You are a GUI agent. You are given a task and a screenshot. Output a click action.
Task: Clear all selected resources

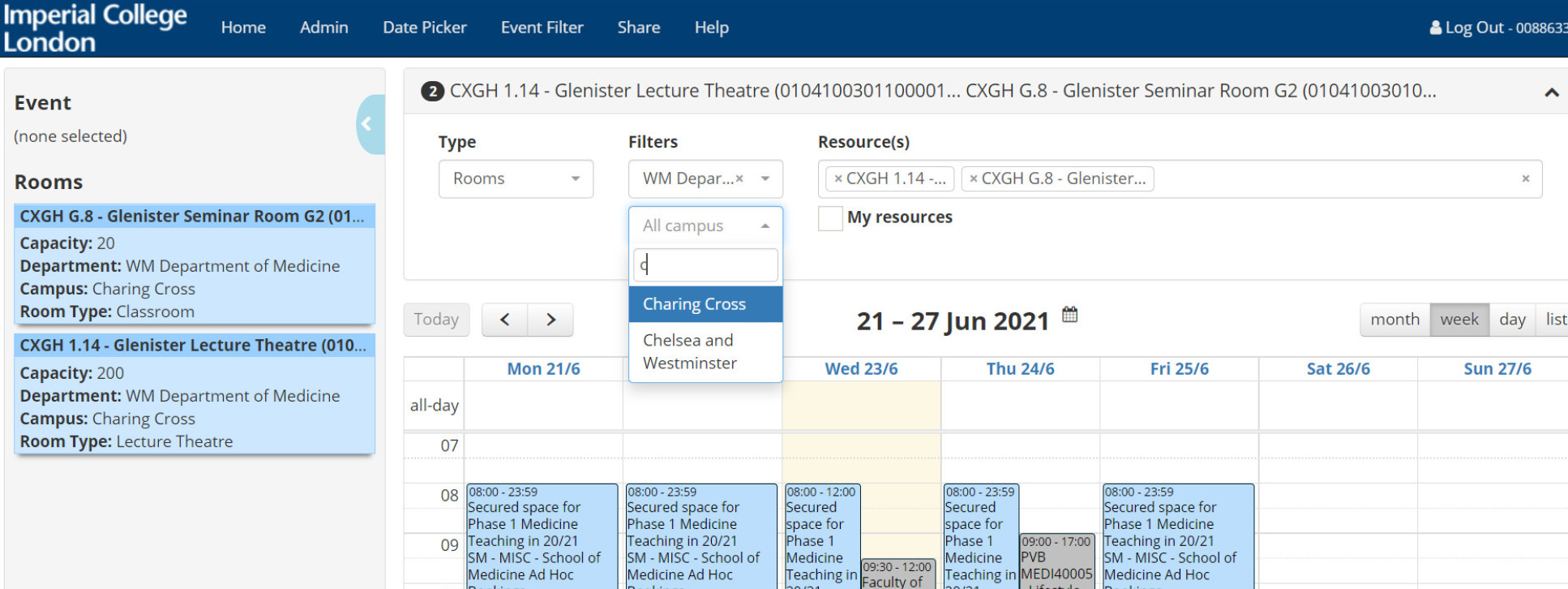(1525, 178)
